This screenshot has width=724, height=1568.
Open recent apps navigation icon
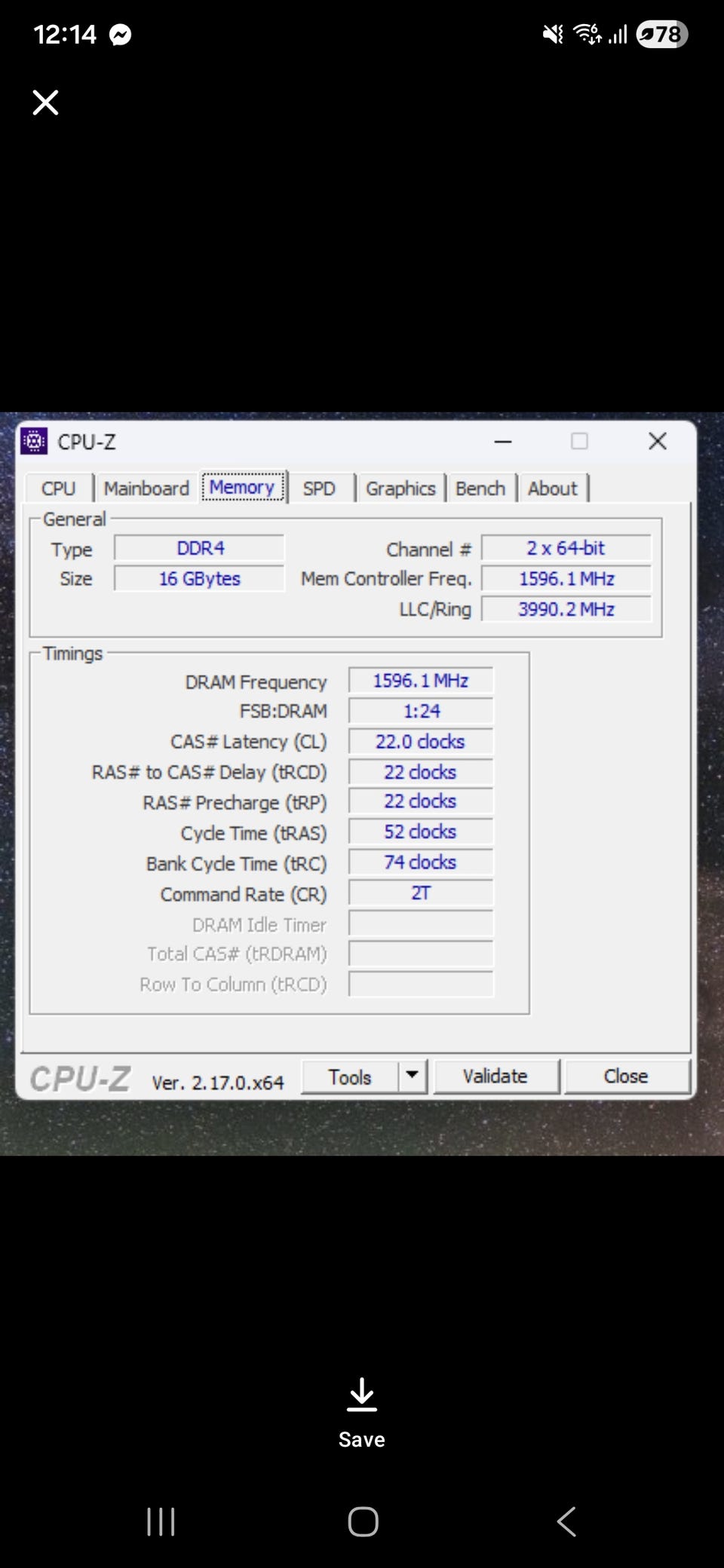tap(161, 1521)
